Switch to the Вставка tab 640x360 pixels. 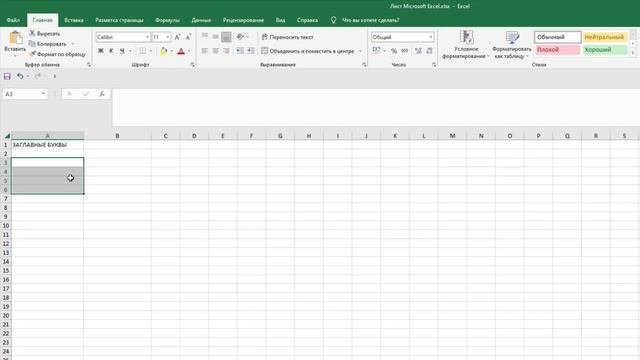[x=74, y=20]
